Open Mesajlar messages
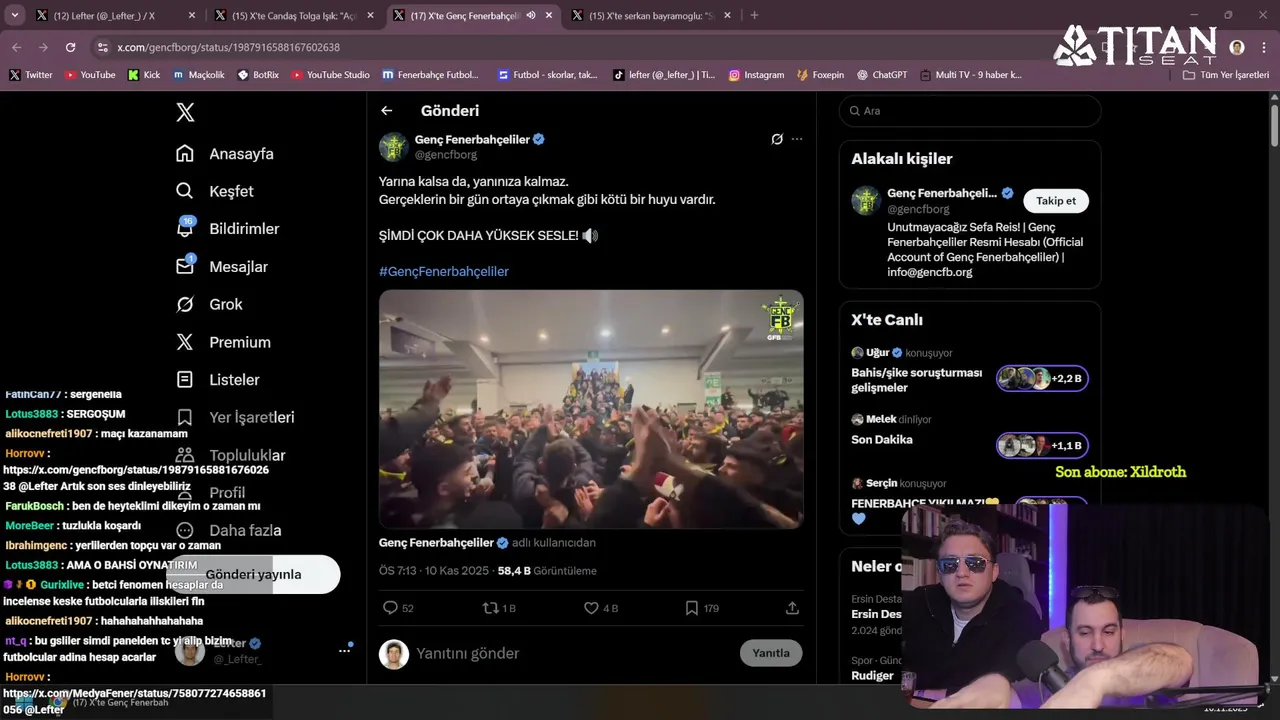The width and height of the screenshot is (1280, 720). (222, 267)
